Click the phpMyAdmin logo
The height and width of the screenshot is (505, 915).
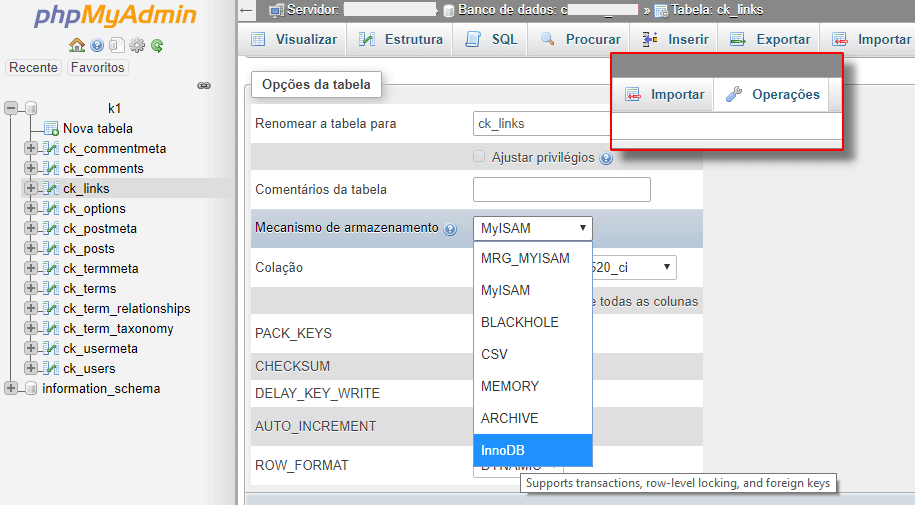(x=116, y=16)
